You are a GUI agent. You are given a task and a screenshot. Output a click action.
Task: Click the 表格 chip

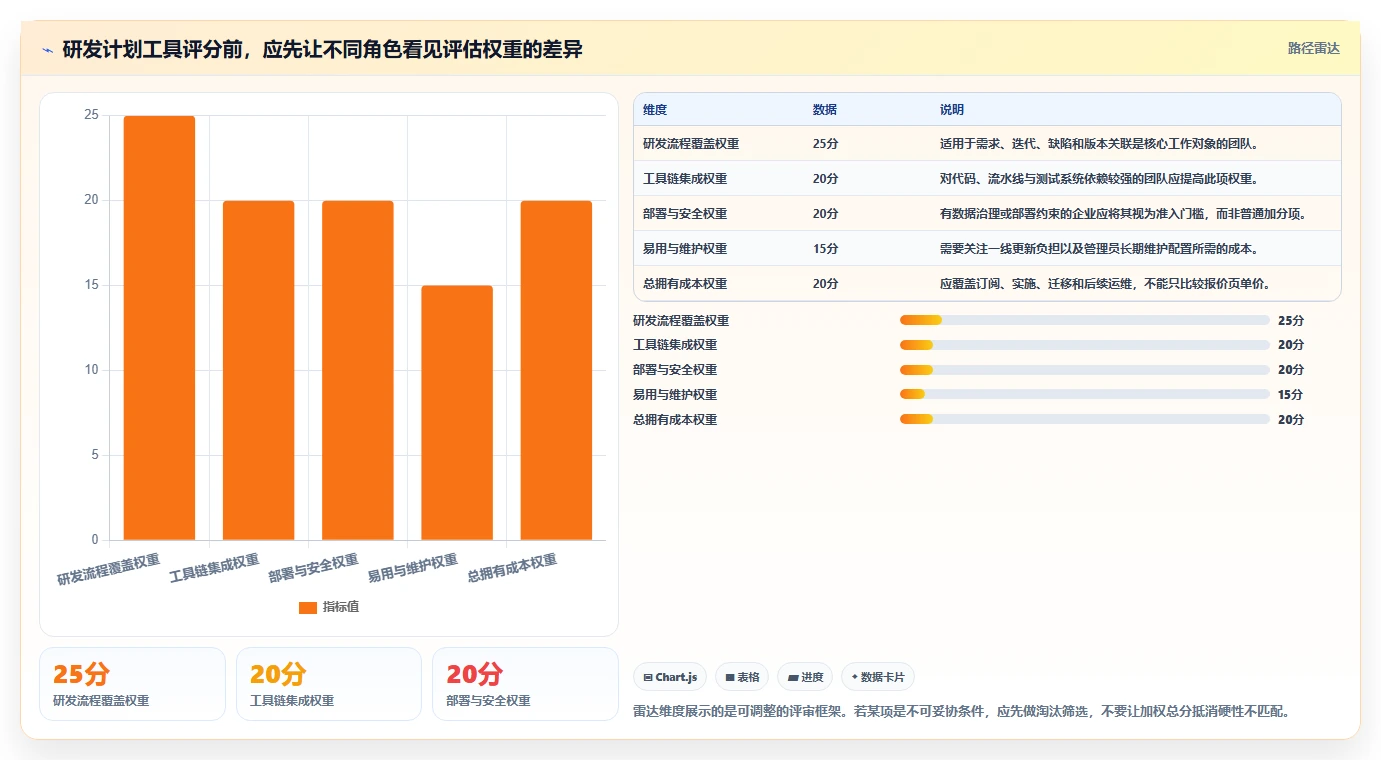point(742,677)
